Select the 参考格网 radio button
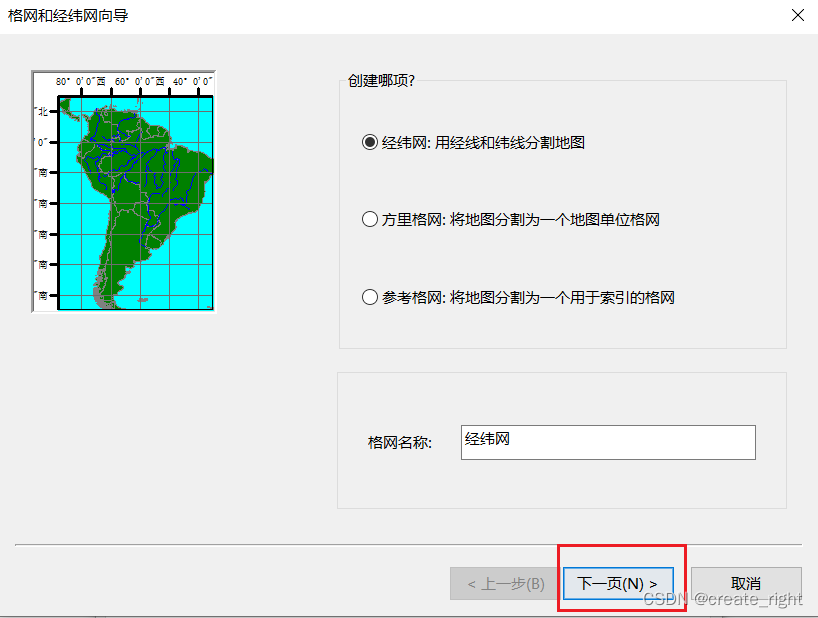This screenshot has height=618, width=818. point(369,297)
